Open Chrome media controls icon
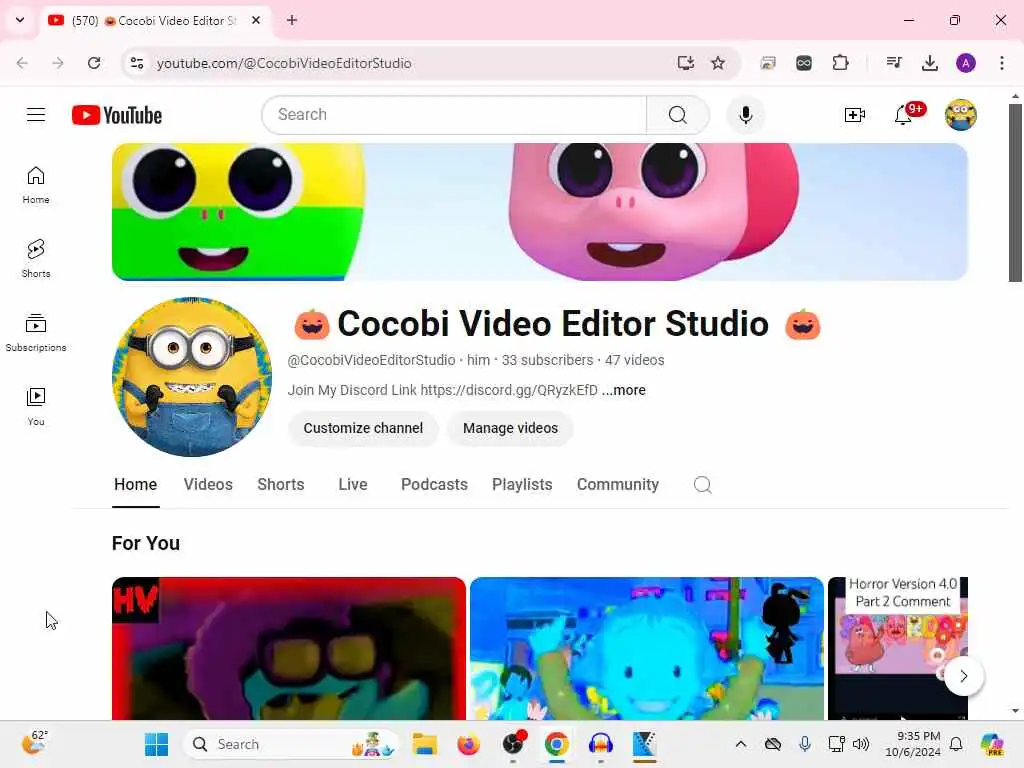Viewport: 1024px width, 768px height. click(893, 63)
